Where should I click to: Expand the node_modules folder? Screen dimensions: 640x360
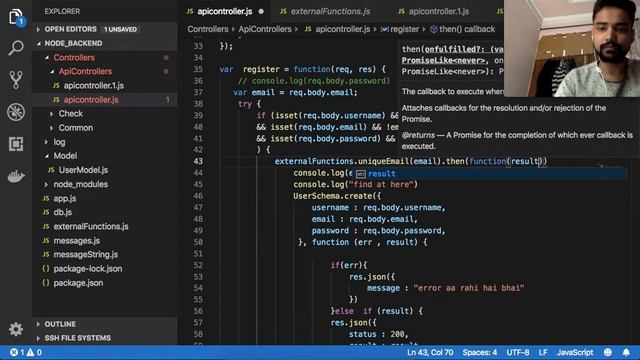click(x=104, y=184)
